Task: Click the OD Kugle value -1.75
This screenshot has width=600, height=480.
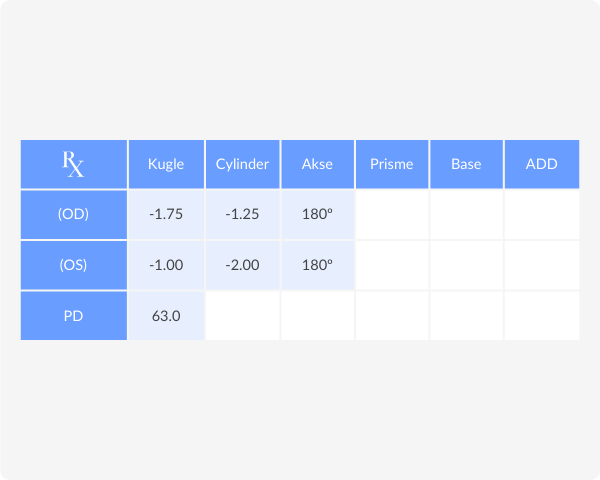Action: click(x=166, y=215)
